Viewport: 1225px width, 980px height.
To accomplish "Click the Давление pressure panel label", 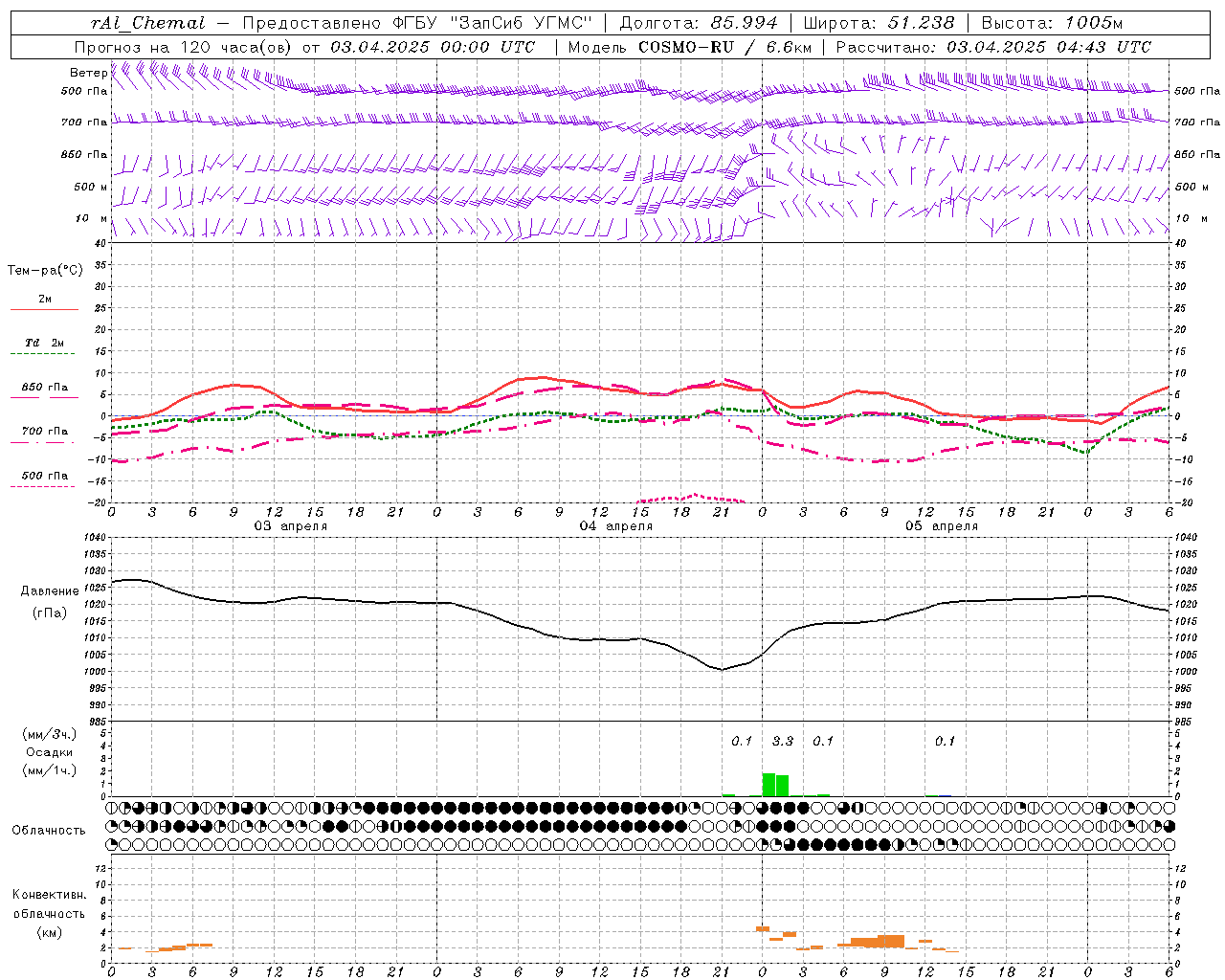I will coord(50,591).
